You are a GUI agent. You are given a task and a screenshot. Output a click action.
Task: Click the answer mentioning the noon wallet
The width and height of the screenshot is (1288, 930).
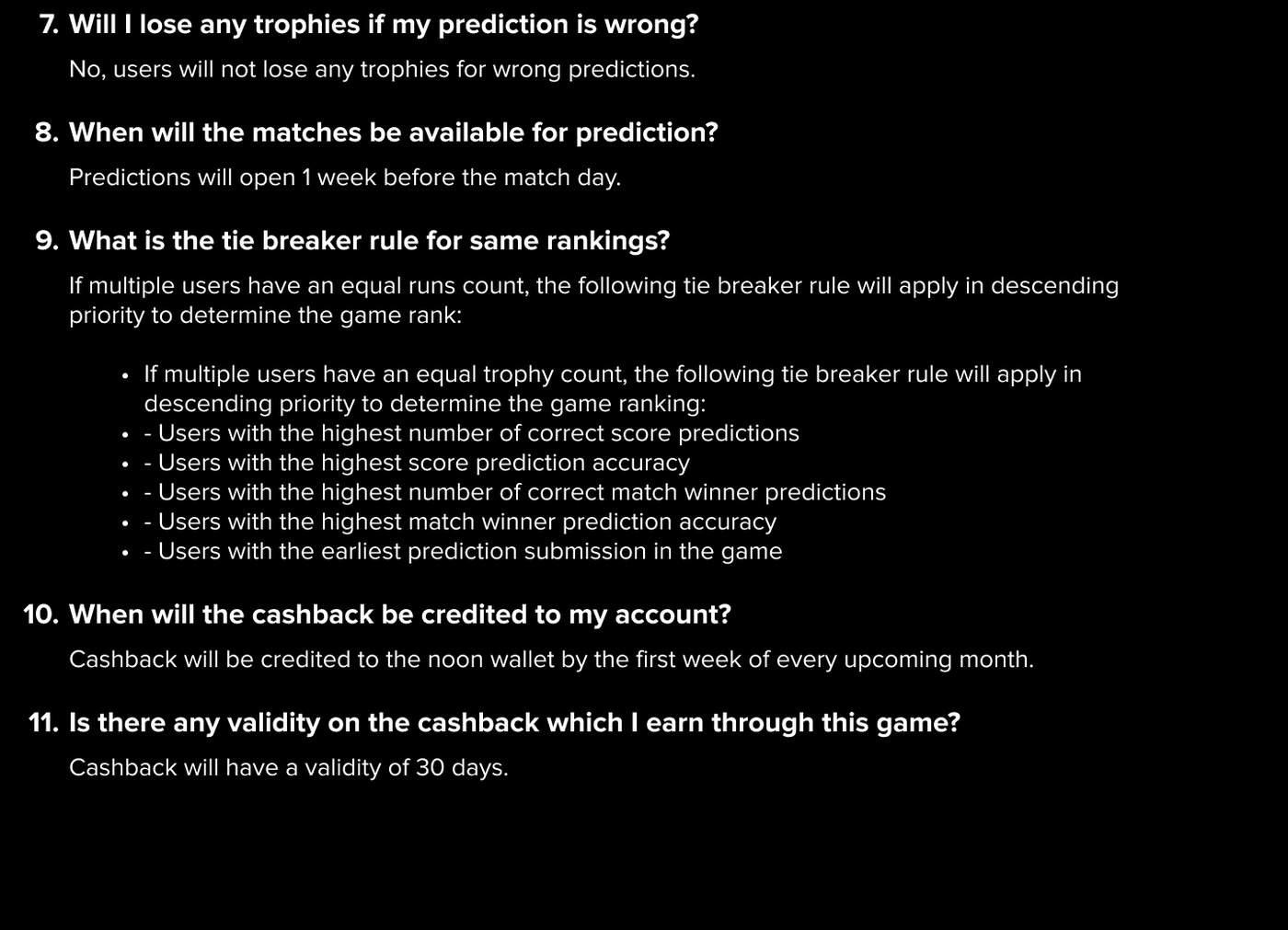tap(551, 660)
